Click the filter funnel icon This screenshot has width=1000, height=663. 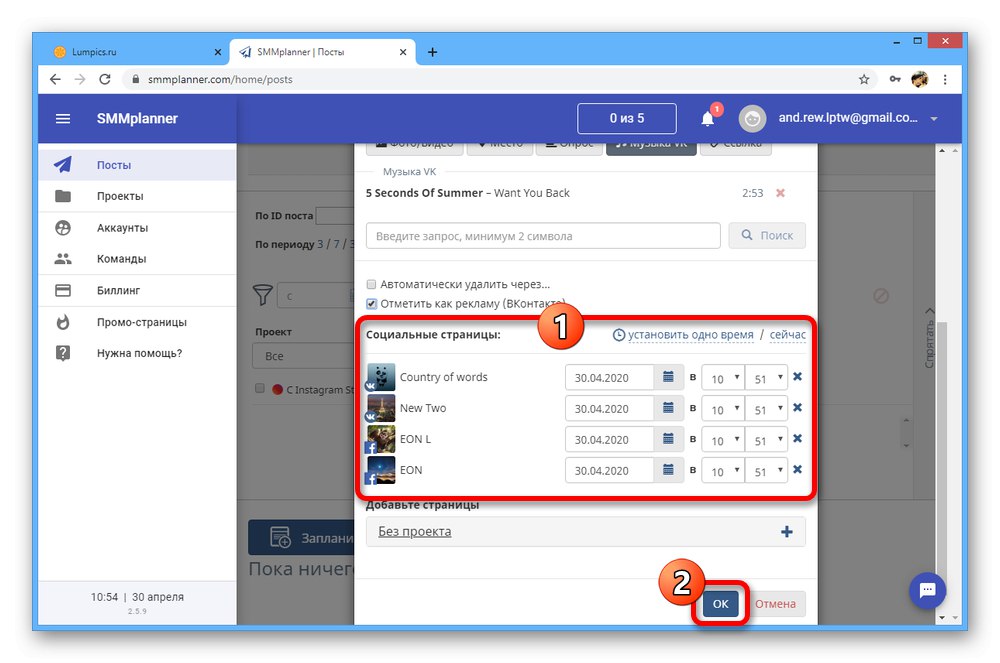[x=263, y=295]
